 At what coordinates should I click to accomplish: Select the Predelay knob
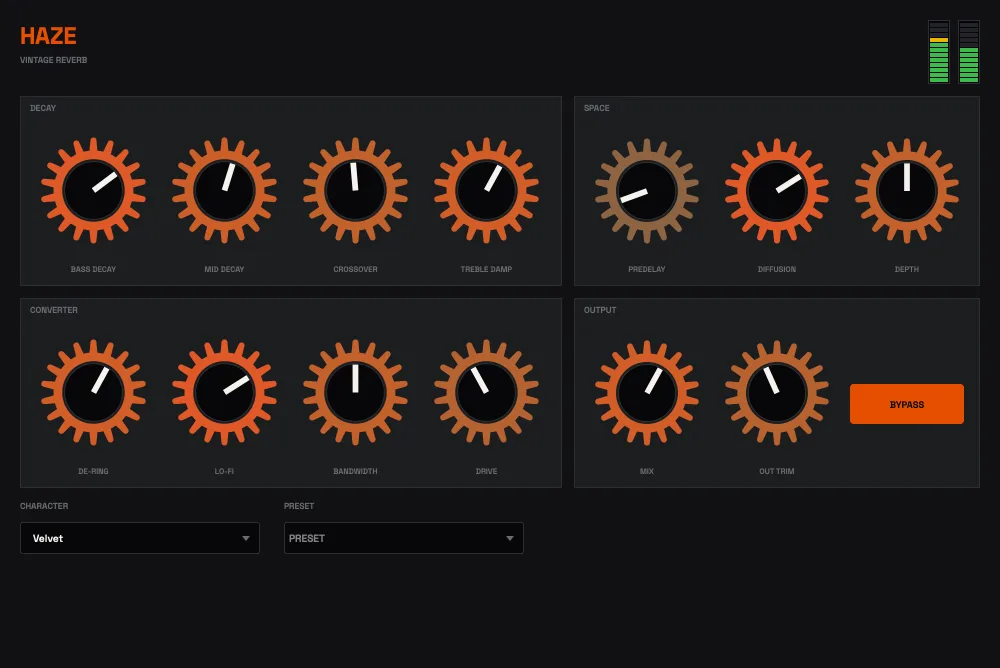coord(647,190)
